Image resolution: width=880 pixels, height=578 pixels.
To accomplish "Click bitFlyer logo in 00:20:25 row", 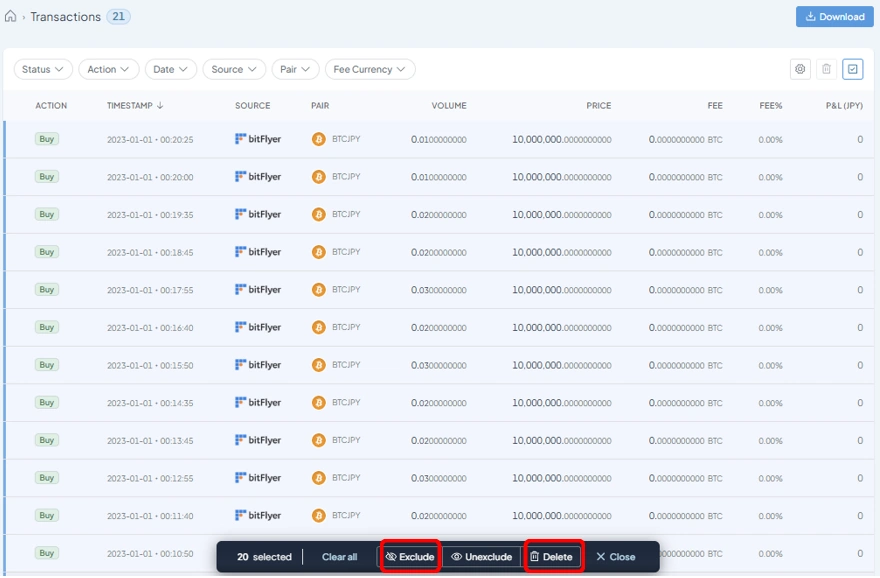I will [x=258, y=139].
